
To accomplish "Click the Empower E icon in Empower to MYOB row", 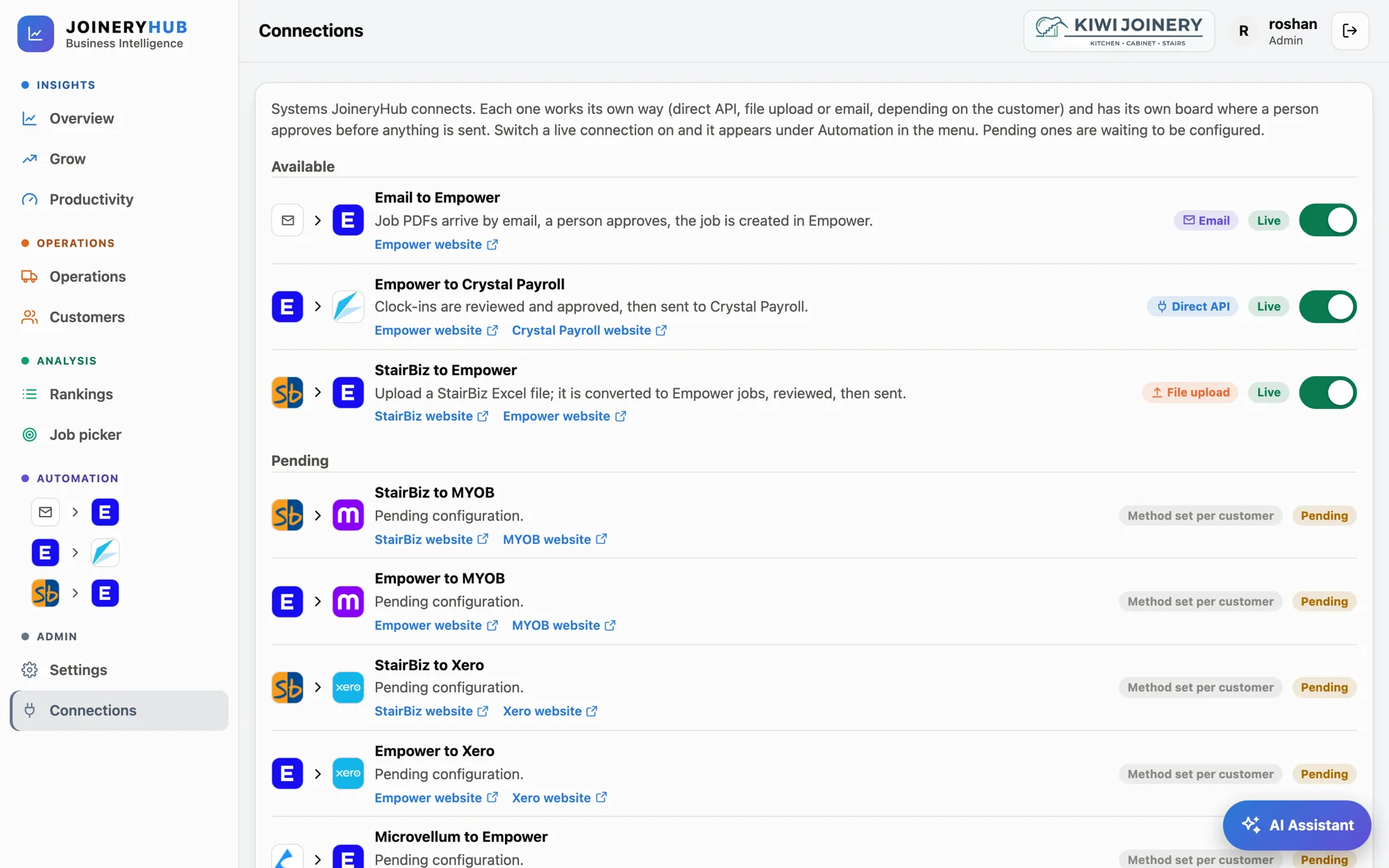I will click(x=288, y=601).
